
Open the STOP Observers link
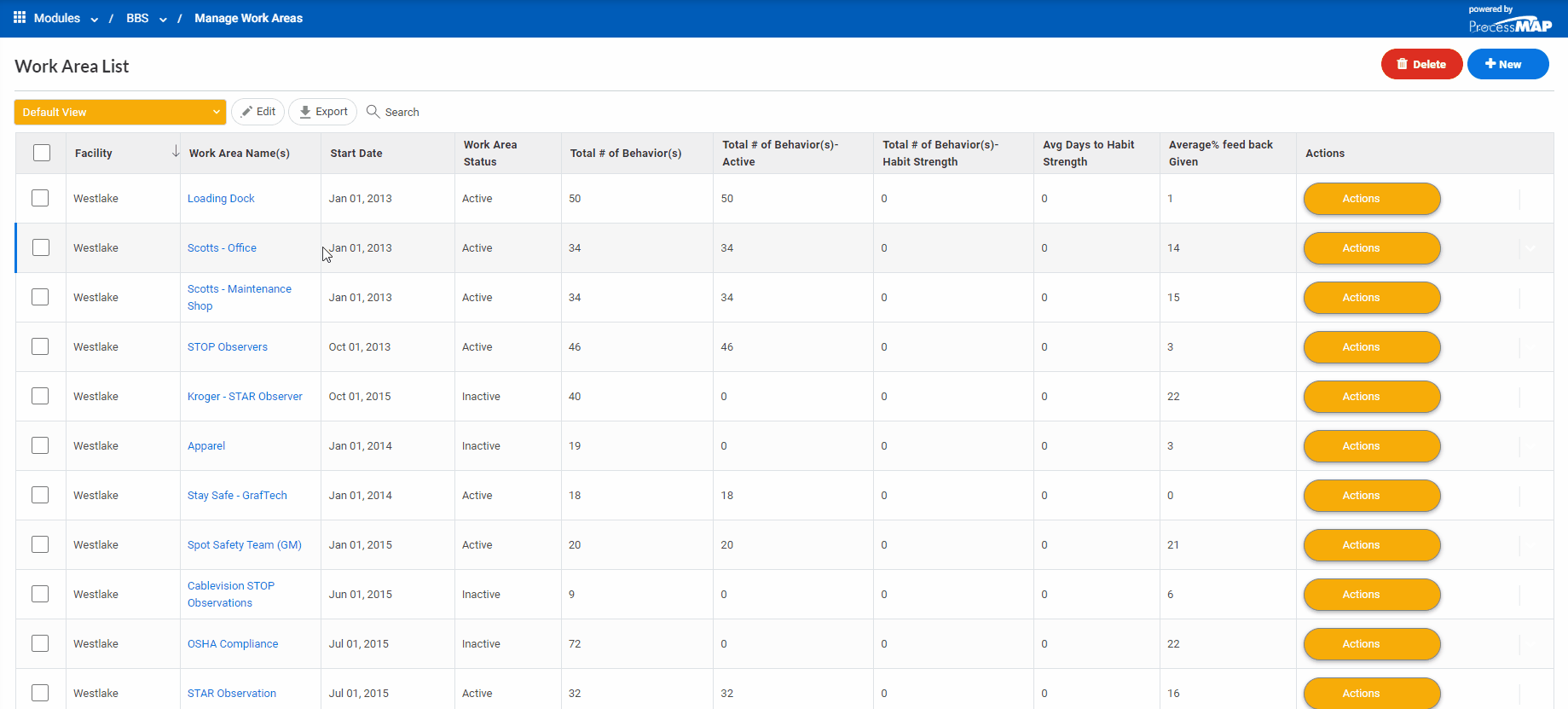228,347
